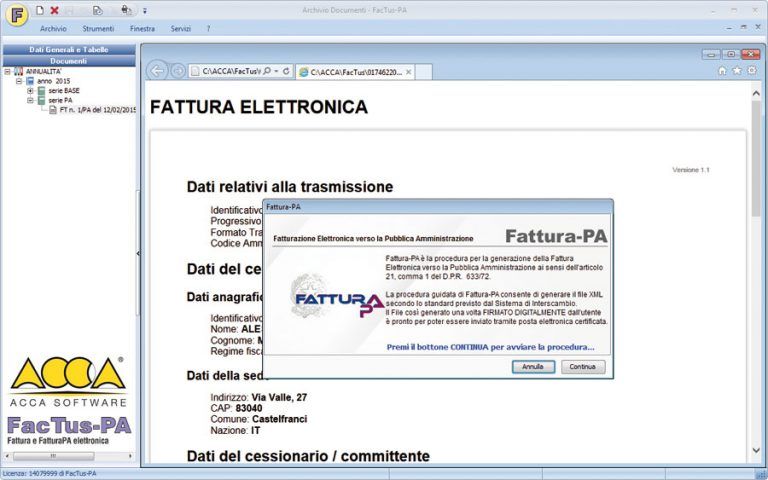Click the address bar search magnifier
The height and width of the screenshot is (480, 768).
click(x=267, y=71)
